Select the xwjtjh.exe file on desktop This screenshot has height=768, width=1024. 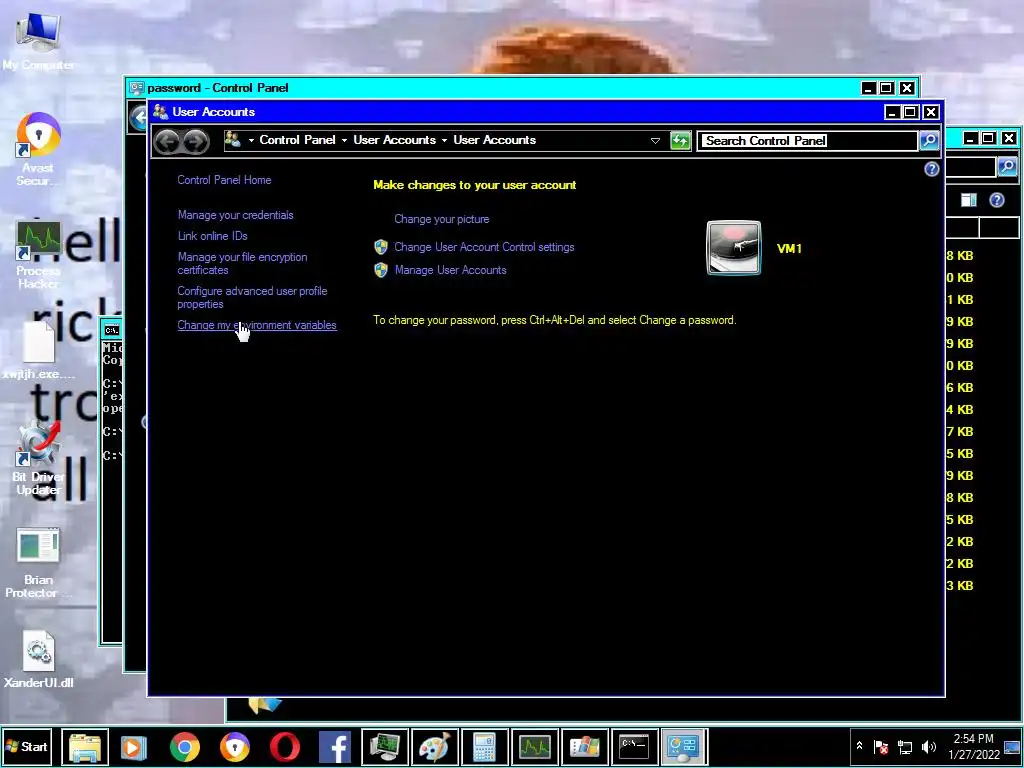pyautogui.click(x=38, y=349)
